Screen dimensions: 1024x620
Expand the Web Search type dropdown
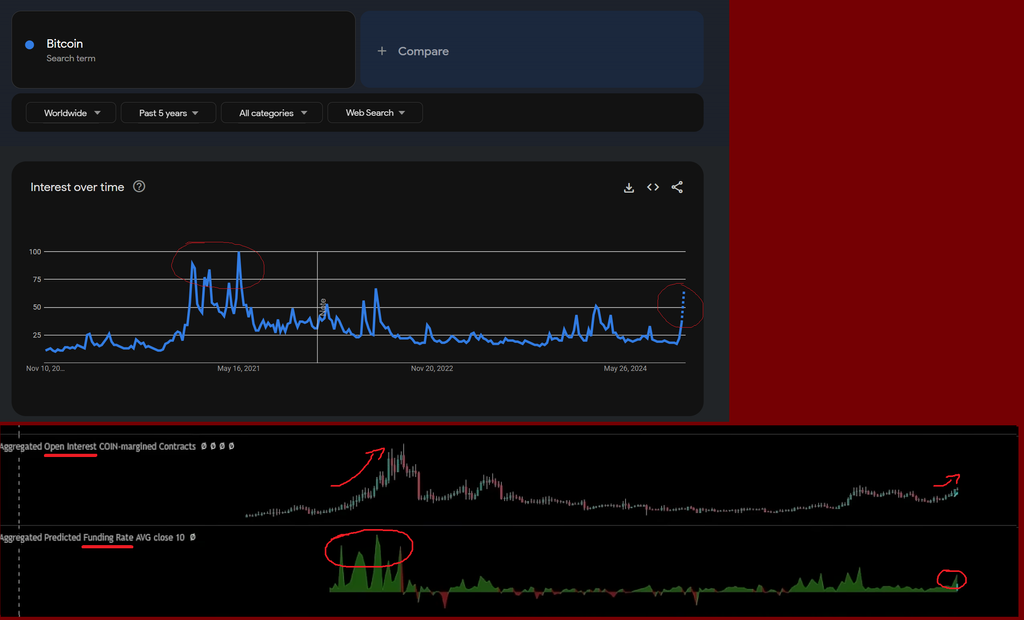pyautogui.click(x=375, y=113)
